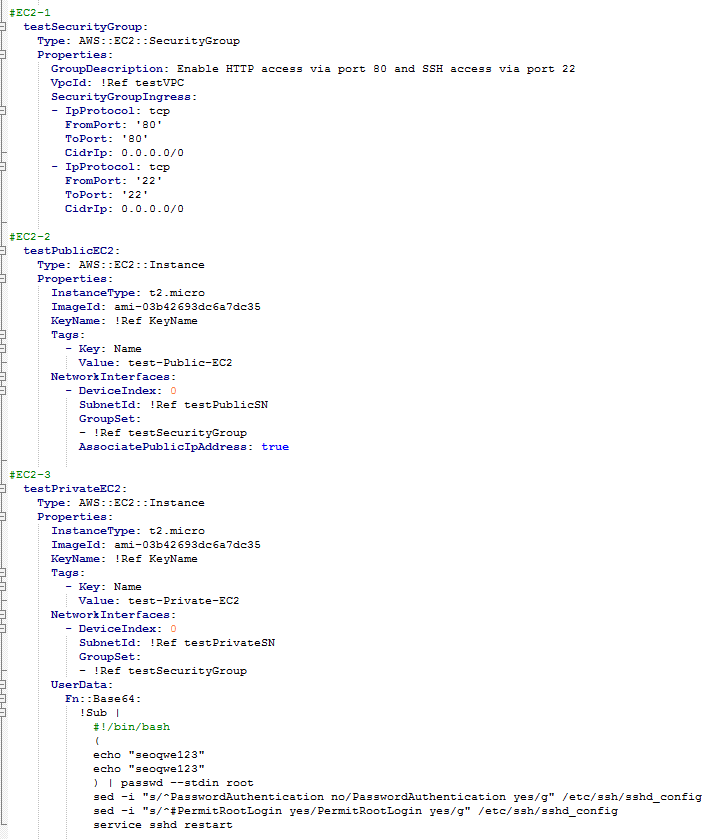727x839 pixels.
Task: Click the Fn::Base64: key
Action: [x=103, y=699]
